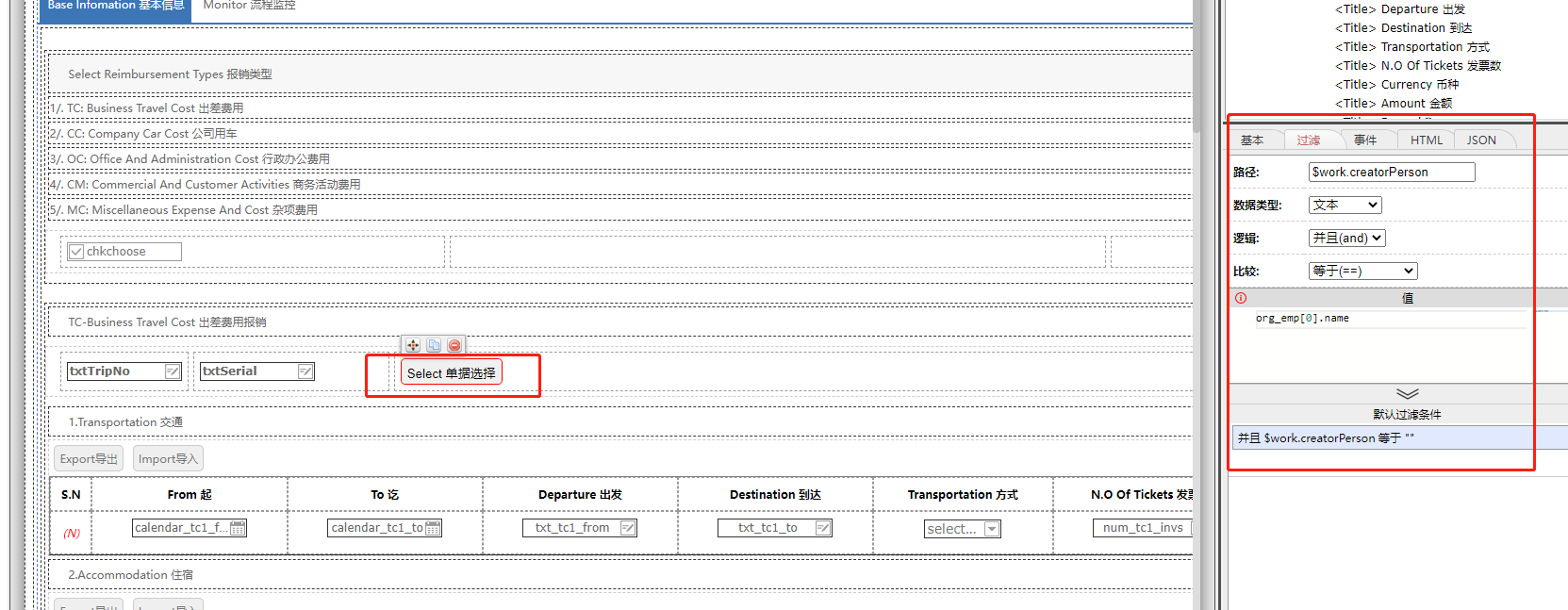Click the Import导入 button under Transportation

168,458
